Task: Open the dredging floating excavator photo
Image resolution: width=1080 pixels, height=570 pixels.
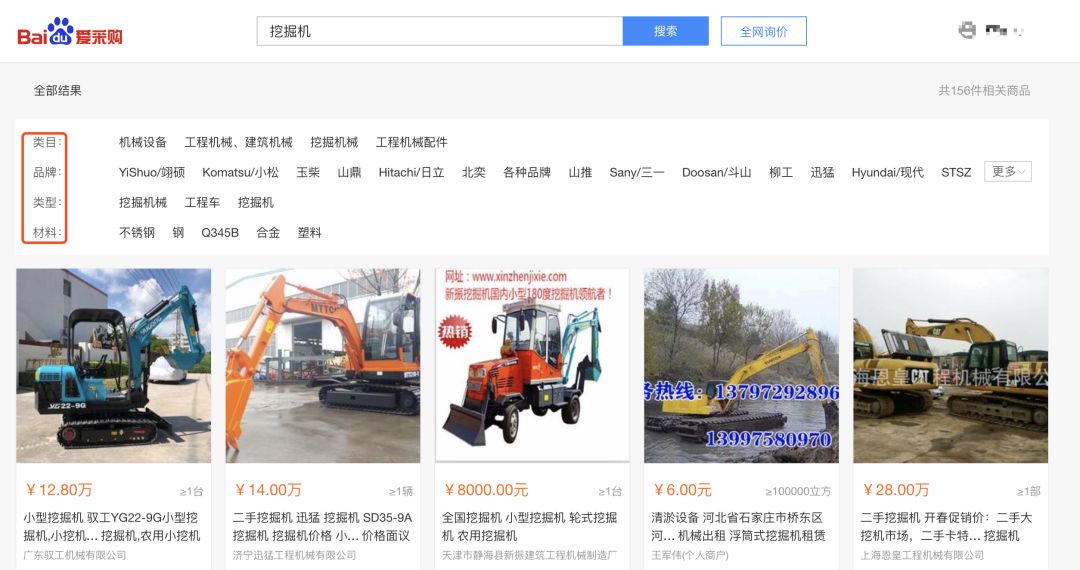Action: point(741,366)
